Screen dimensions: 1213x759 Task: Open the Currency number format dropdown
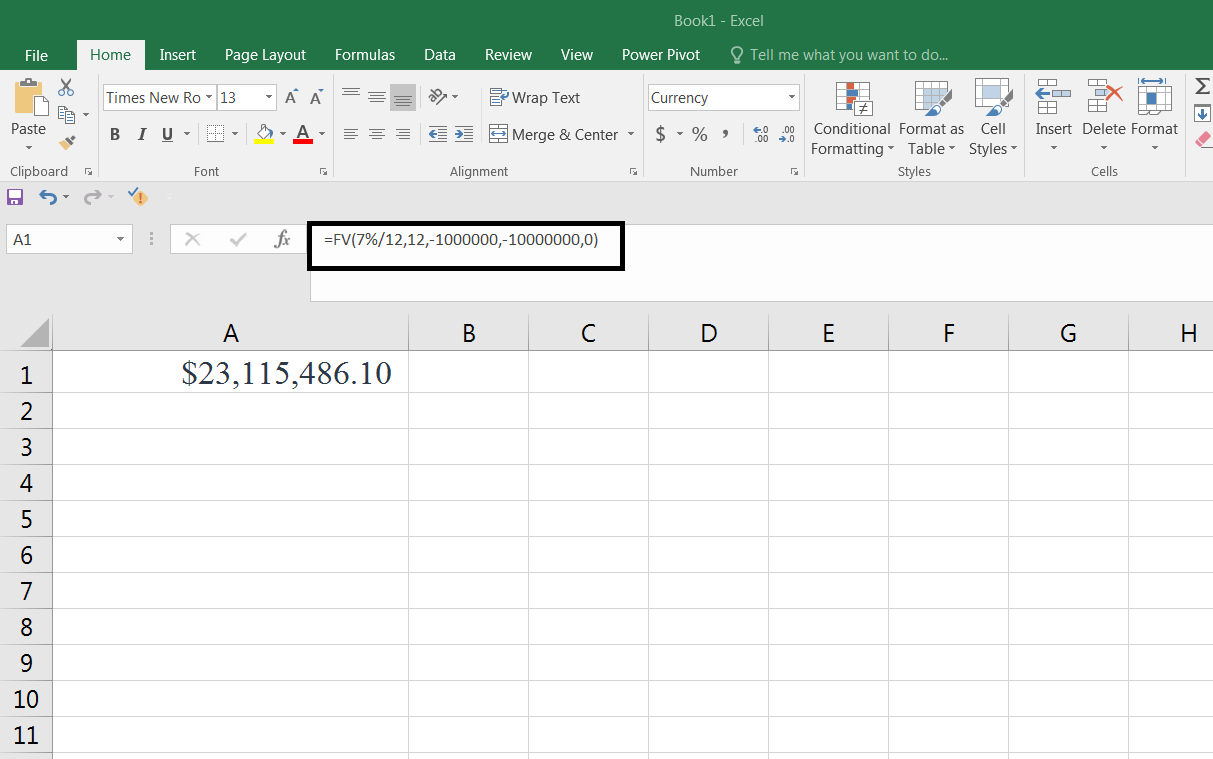point(792,98)
